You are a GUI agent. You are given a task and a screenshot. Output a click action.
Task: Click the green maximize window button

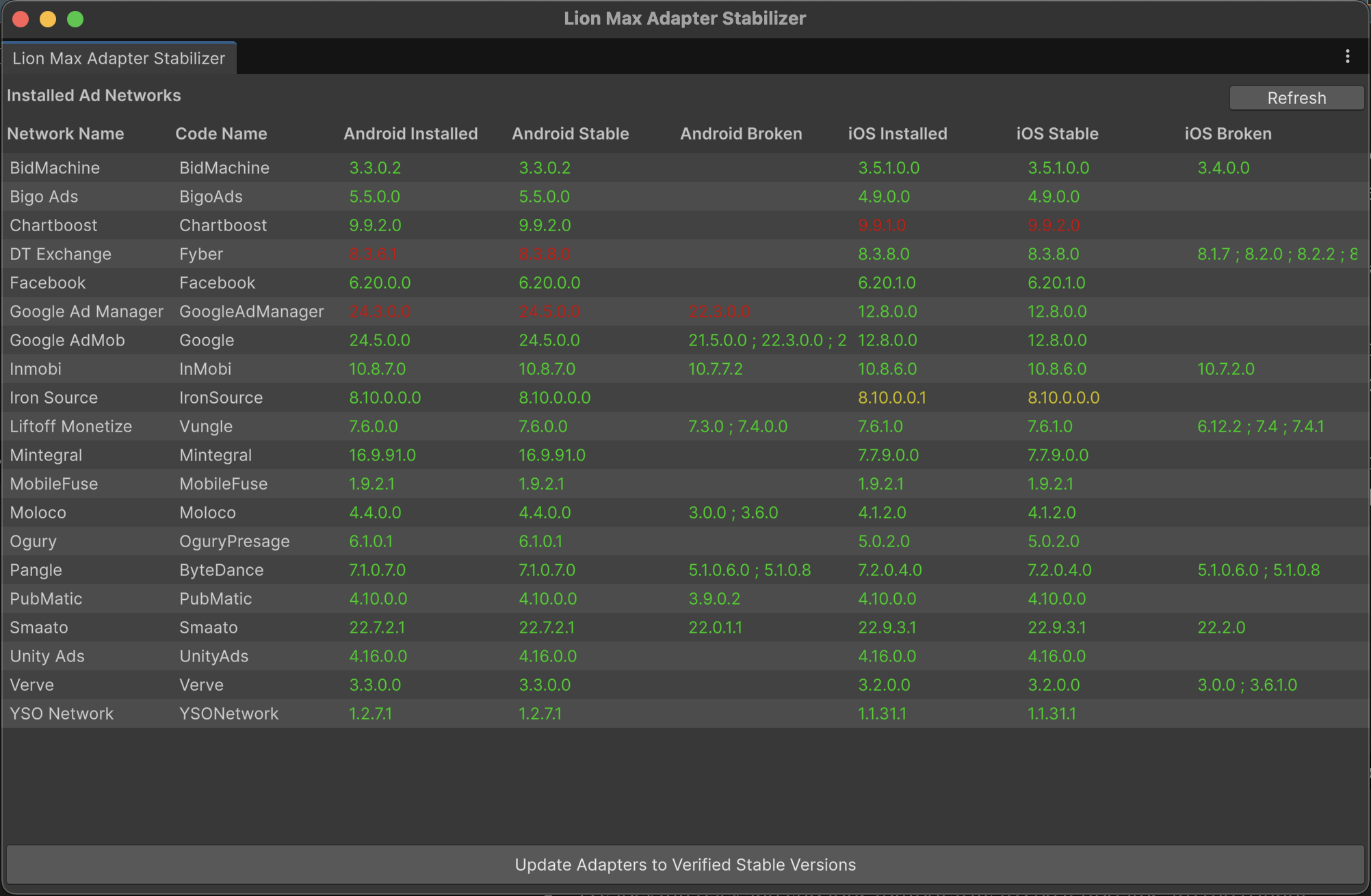click(x=75, y=19)
